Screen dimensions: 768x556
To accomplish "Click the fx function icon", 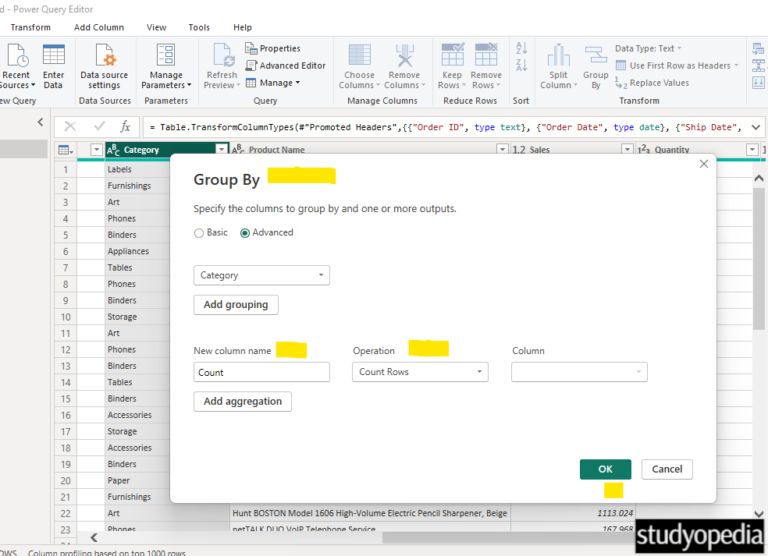I will 125,127.
